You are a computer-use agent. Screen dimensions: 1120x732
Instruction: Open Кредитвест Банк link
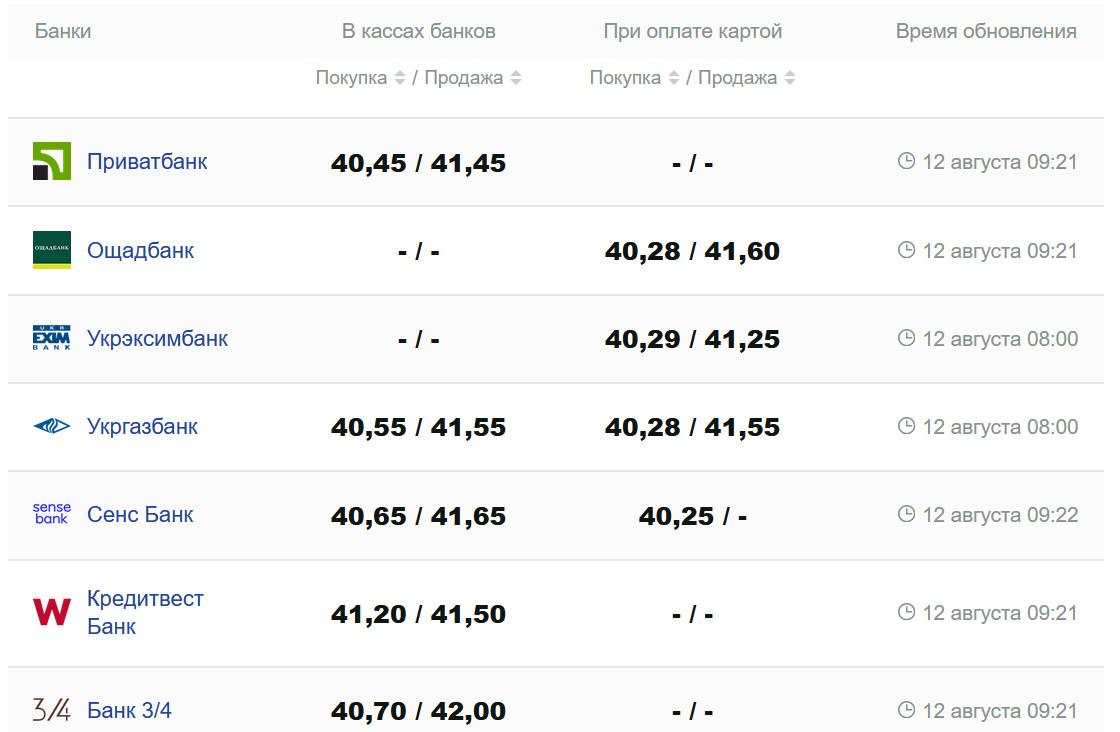(x=145, y=612)
